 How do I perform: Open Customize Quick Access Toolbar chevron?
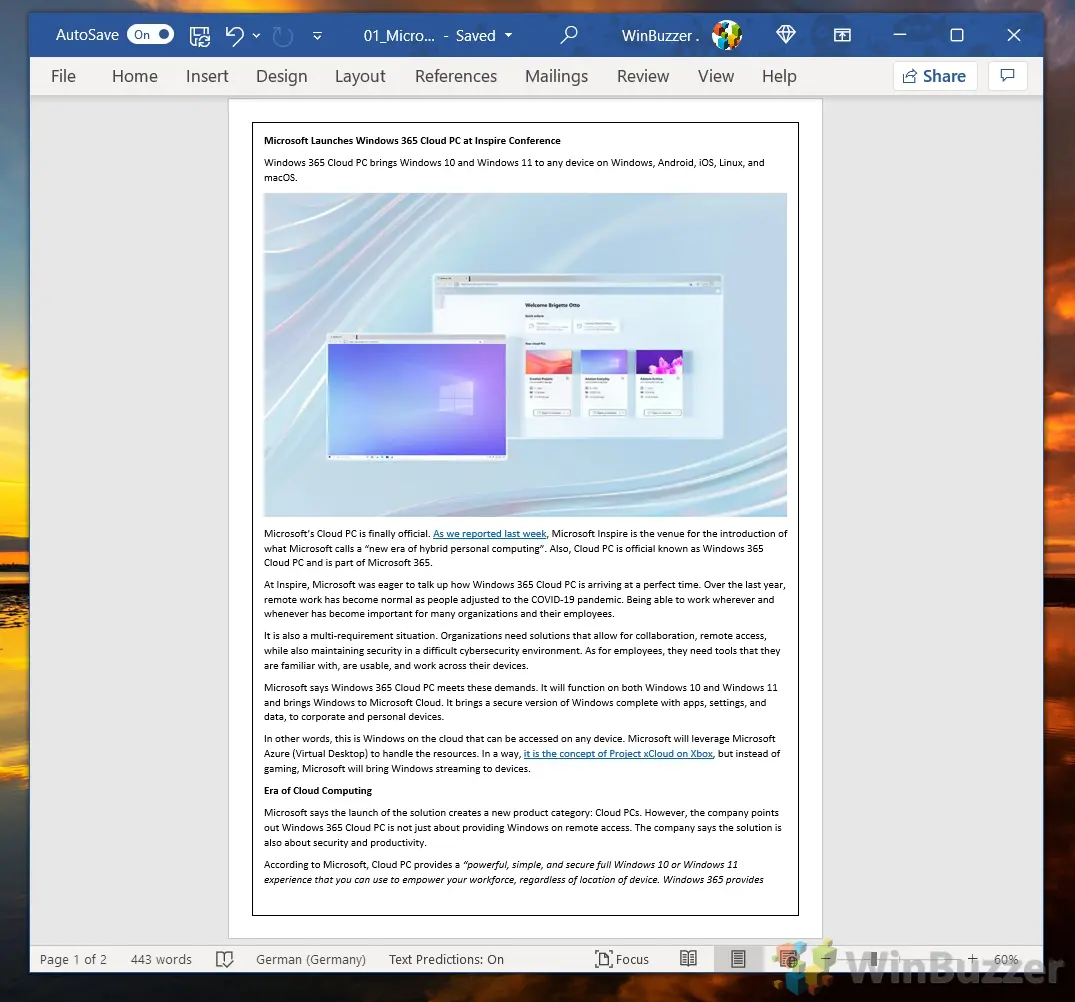pos(317,35)
